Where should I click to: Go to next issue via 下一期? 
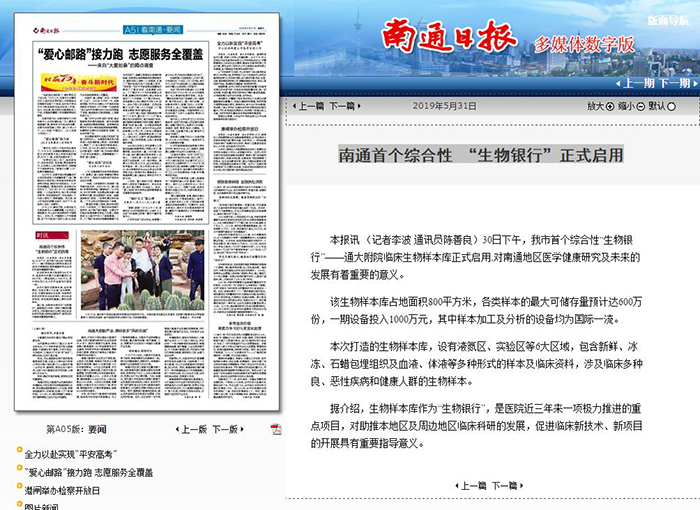(674, 83)
